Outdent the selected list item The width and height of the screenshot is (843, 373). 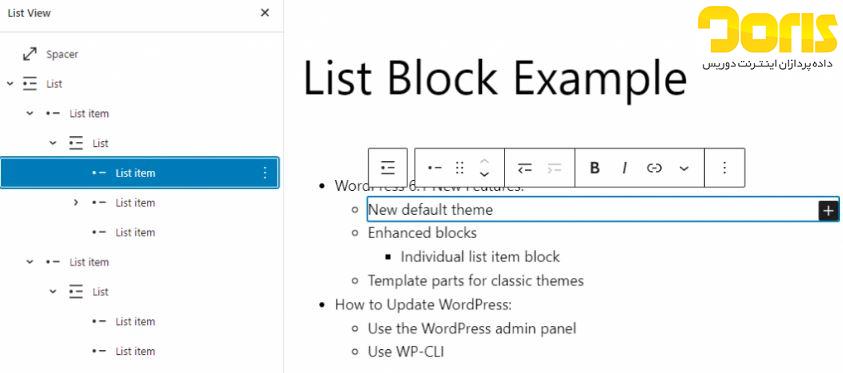coord(525,168)
